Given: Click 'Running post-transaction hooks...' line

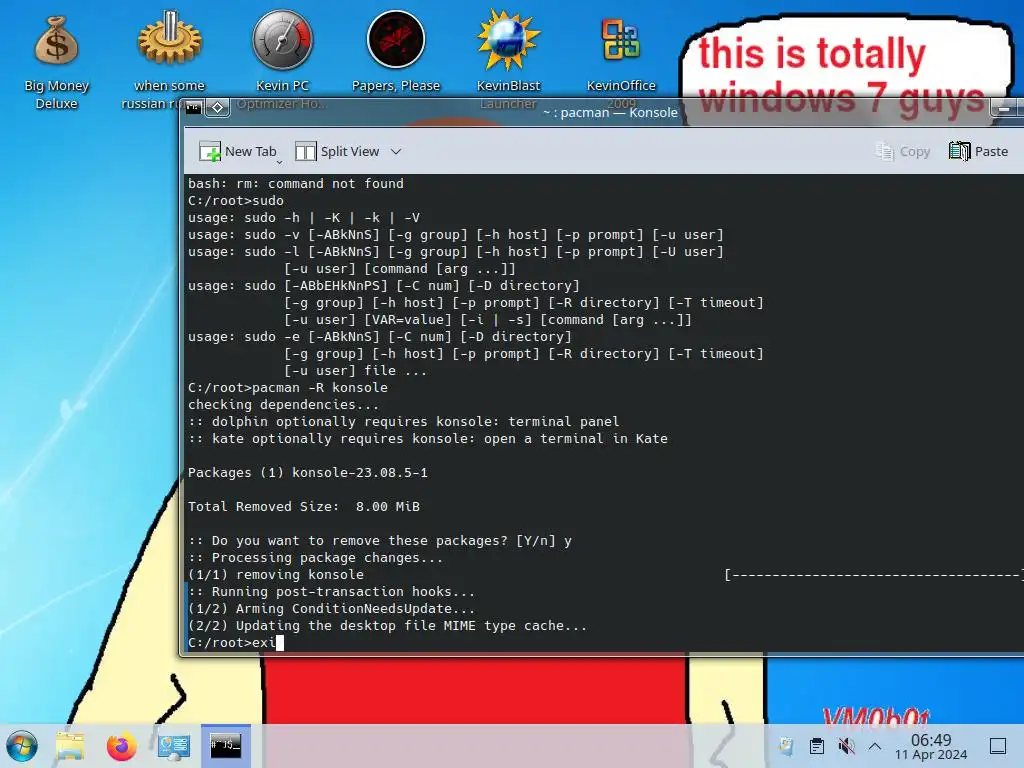Looking at the screenshot, I should (331, 592).
